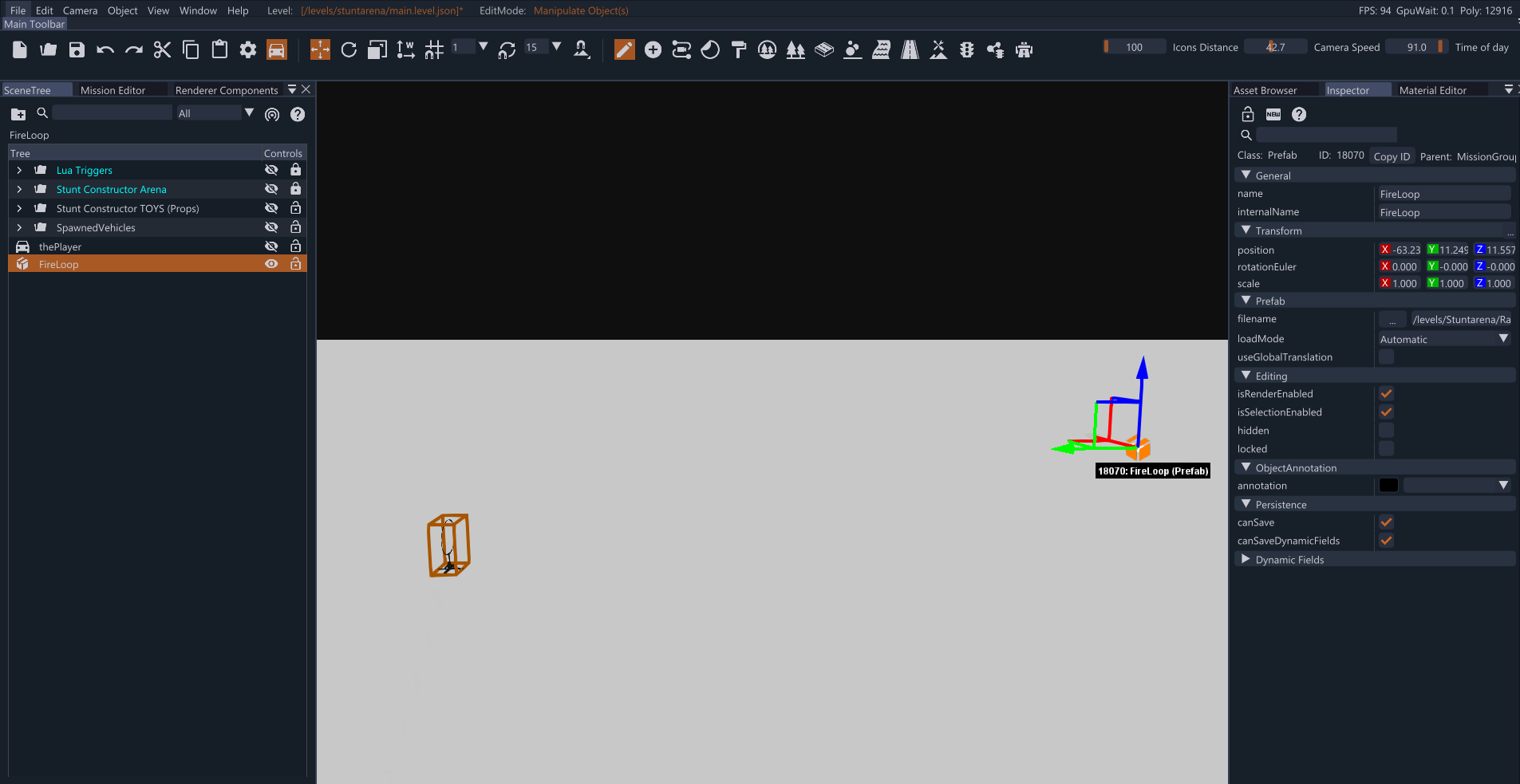Toggle grid snapping icon
Viewport: 1520px width, 784px height.
coord(434,49)
